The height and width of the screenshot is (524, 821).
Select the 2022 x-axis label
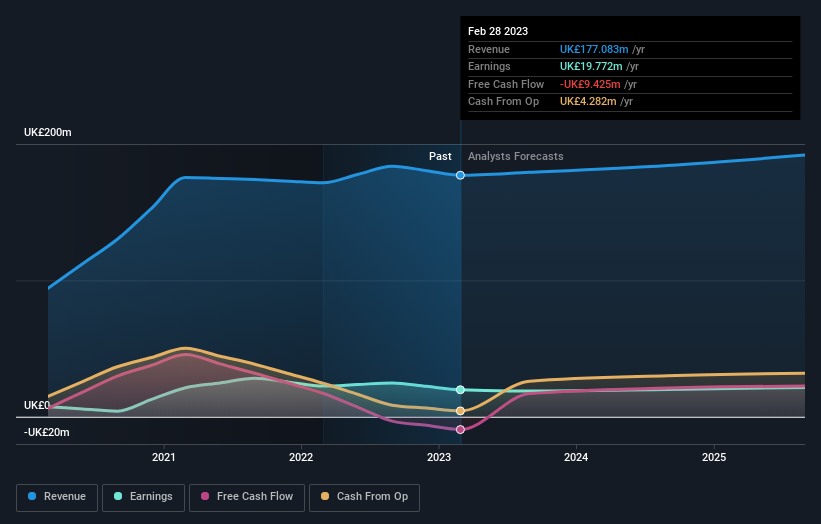pyautogui.click(x=301, y=458)
